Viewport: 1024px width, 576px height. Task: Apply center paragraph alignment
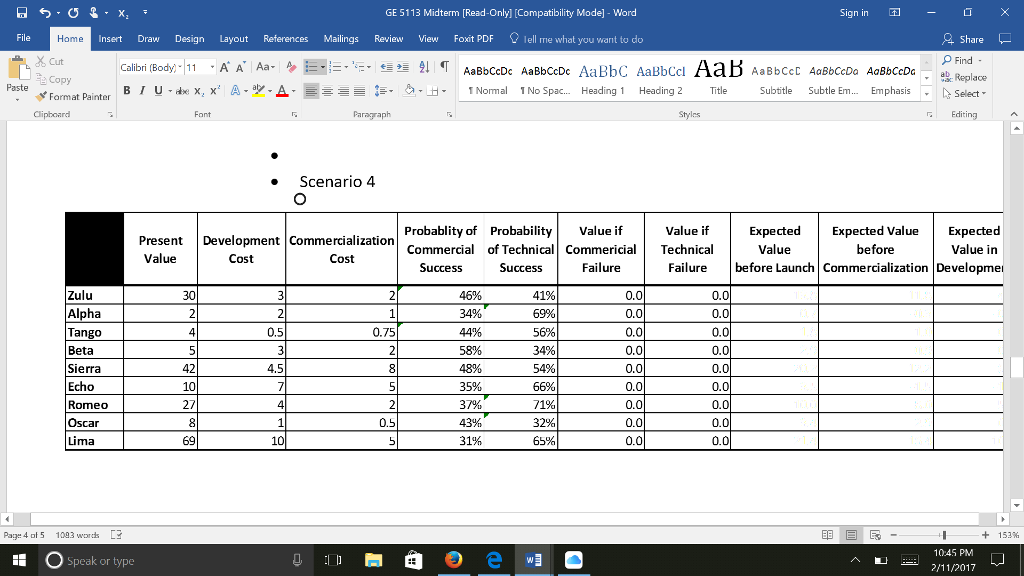tap(327, 91)
